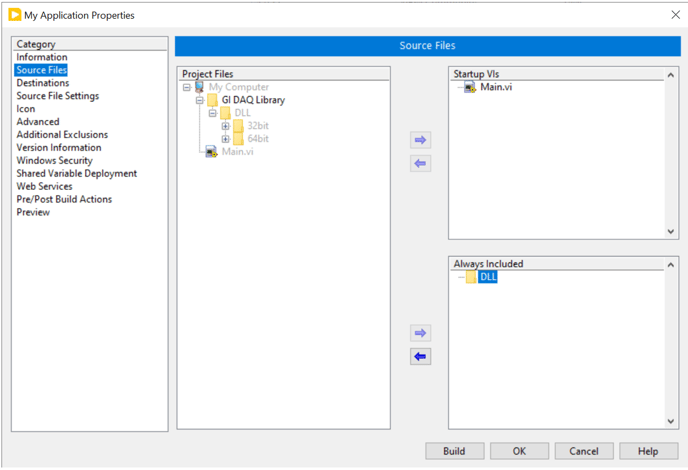Switch to Version Information category

[x=59, y=148]
